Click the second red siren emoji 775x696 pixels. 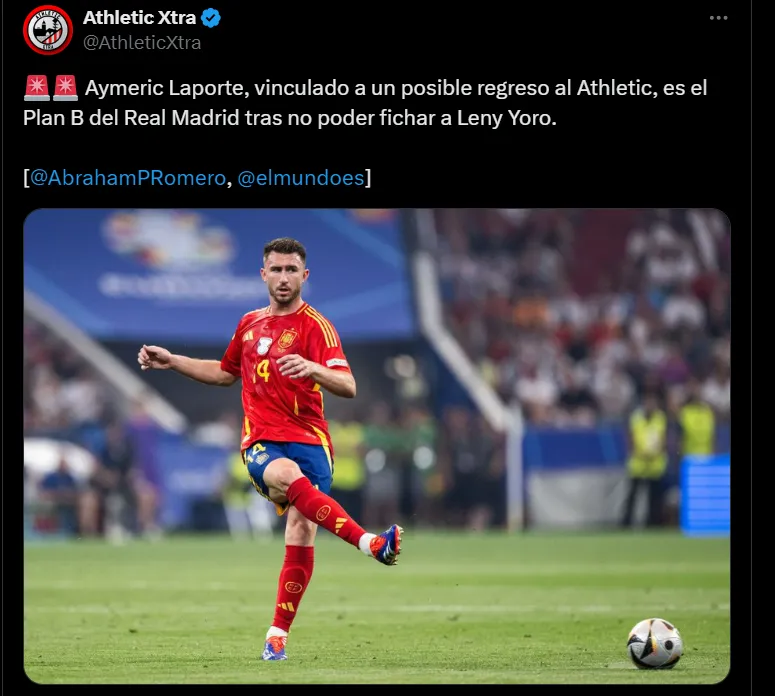(x=65, y=88)
